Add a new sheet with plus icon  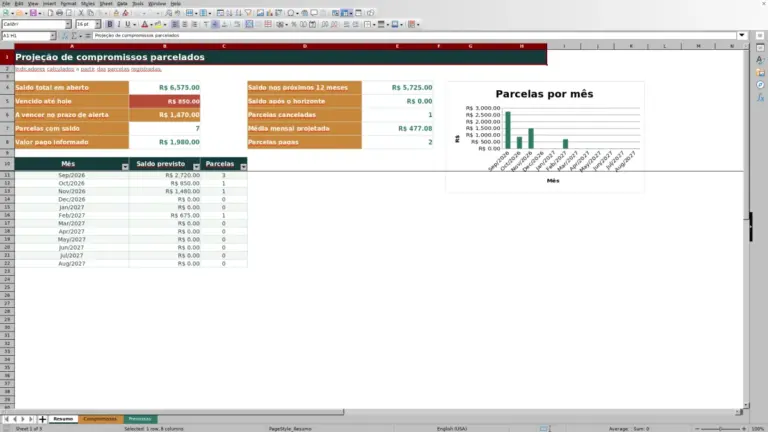pos(42,419)
